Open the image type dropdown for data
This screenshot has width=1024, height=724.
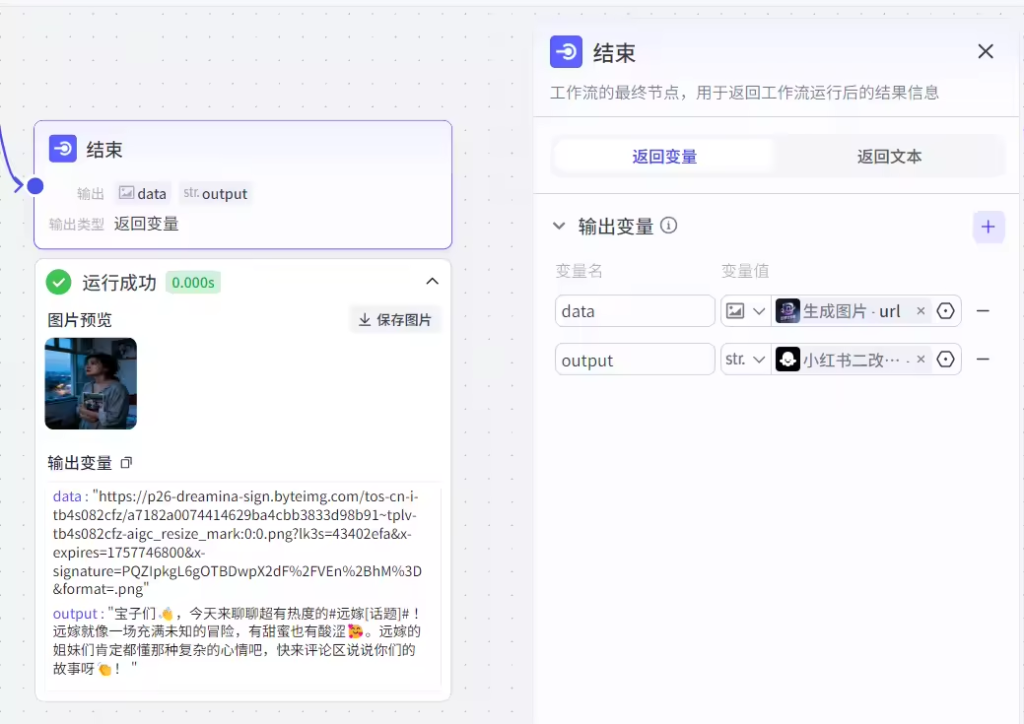745,311
